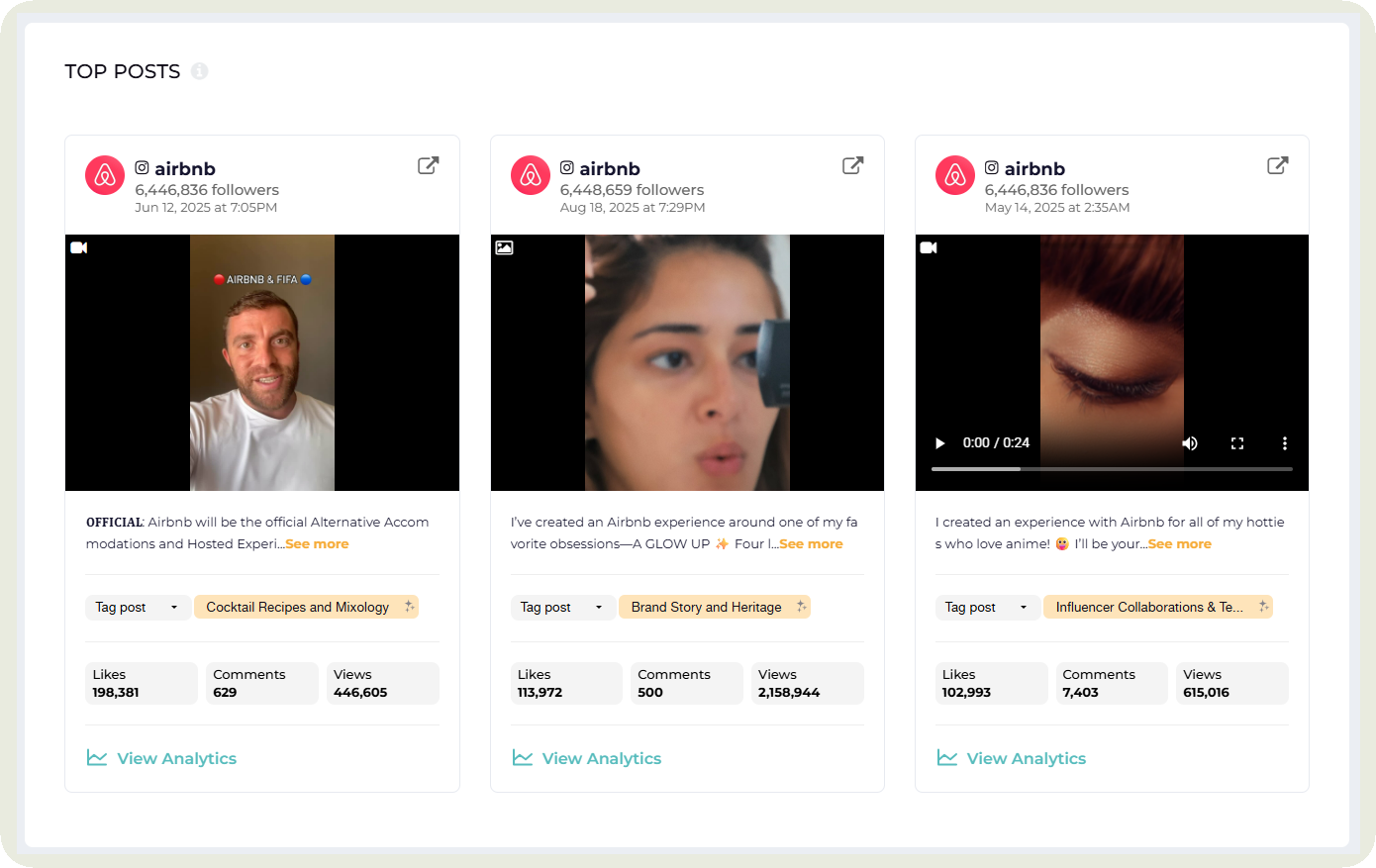Click the Instagram icon on the May 14 post
The image size is (1376, 868).
click(x=992, y=167)
